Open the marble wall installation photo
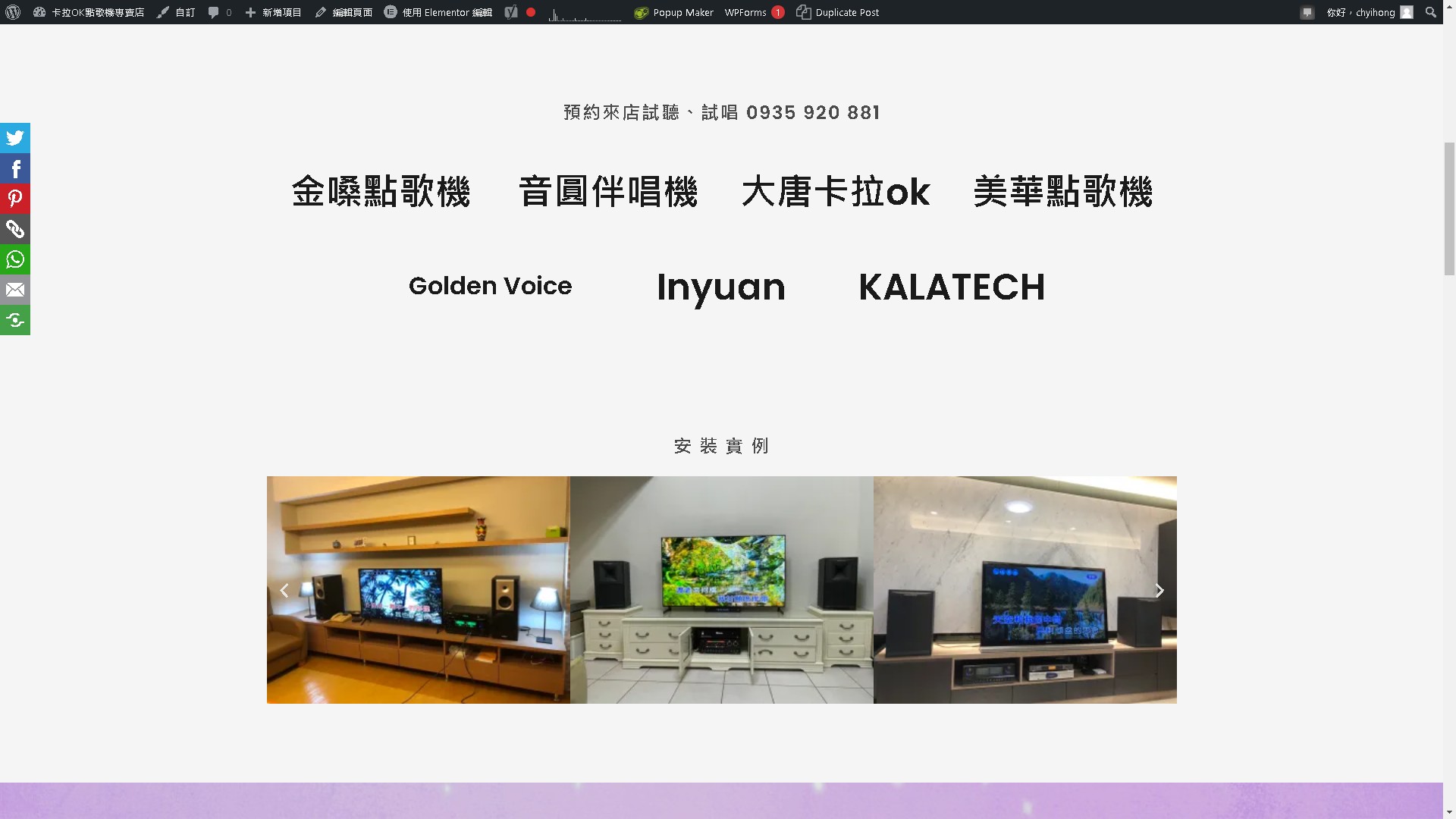 1025,590
